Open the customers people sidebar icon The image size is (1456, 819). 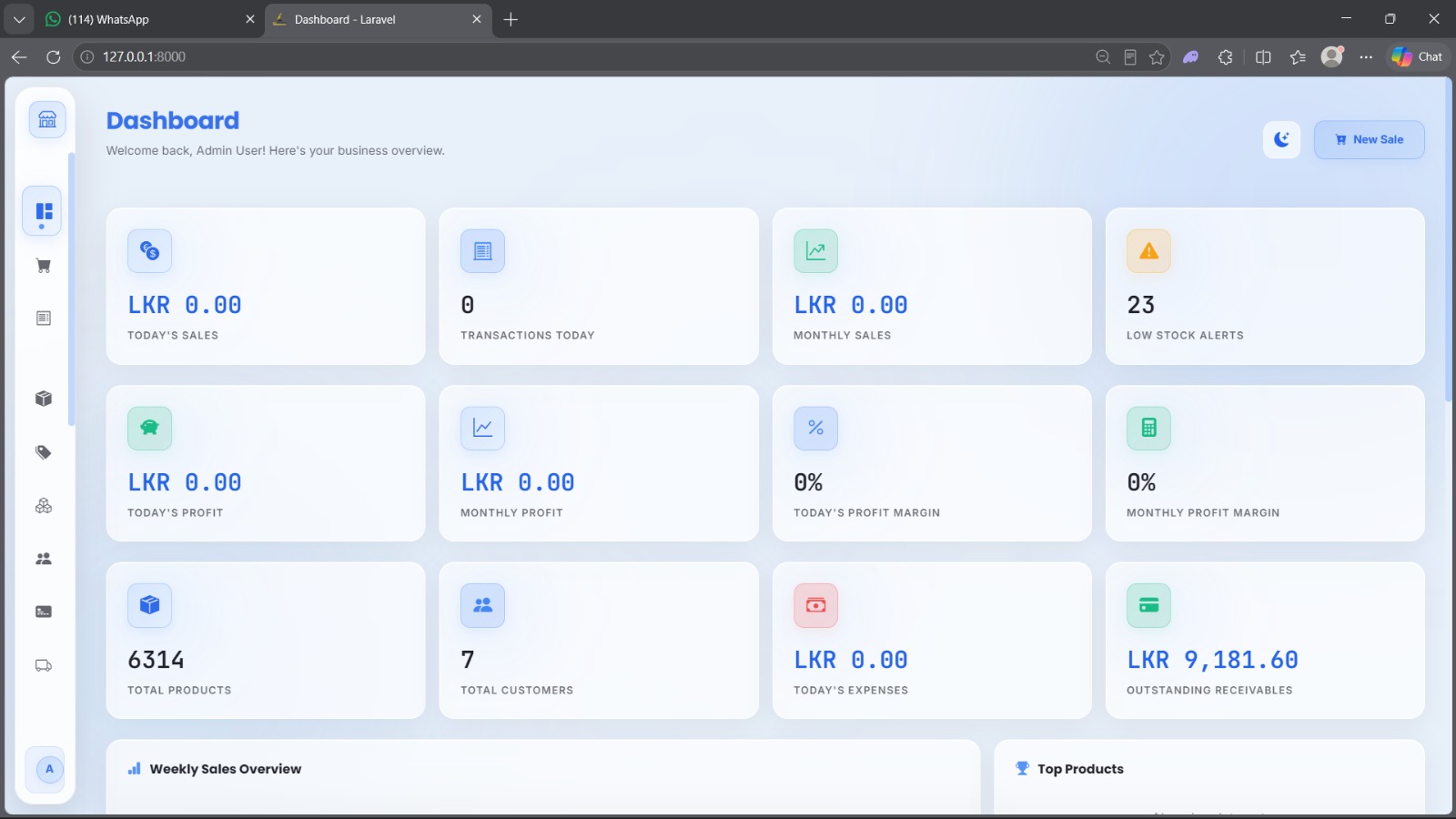coord(43,559)
